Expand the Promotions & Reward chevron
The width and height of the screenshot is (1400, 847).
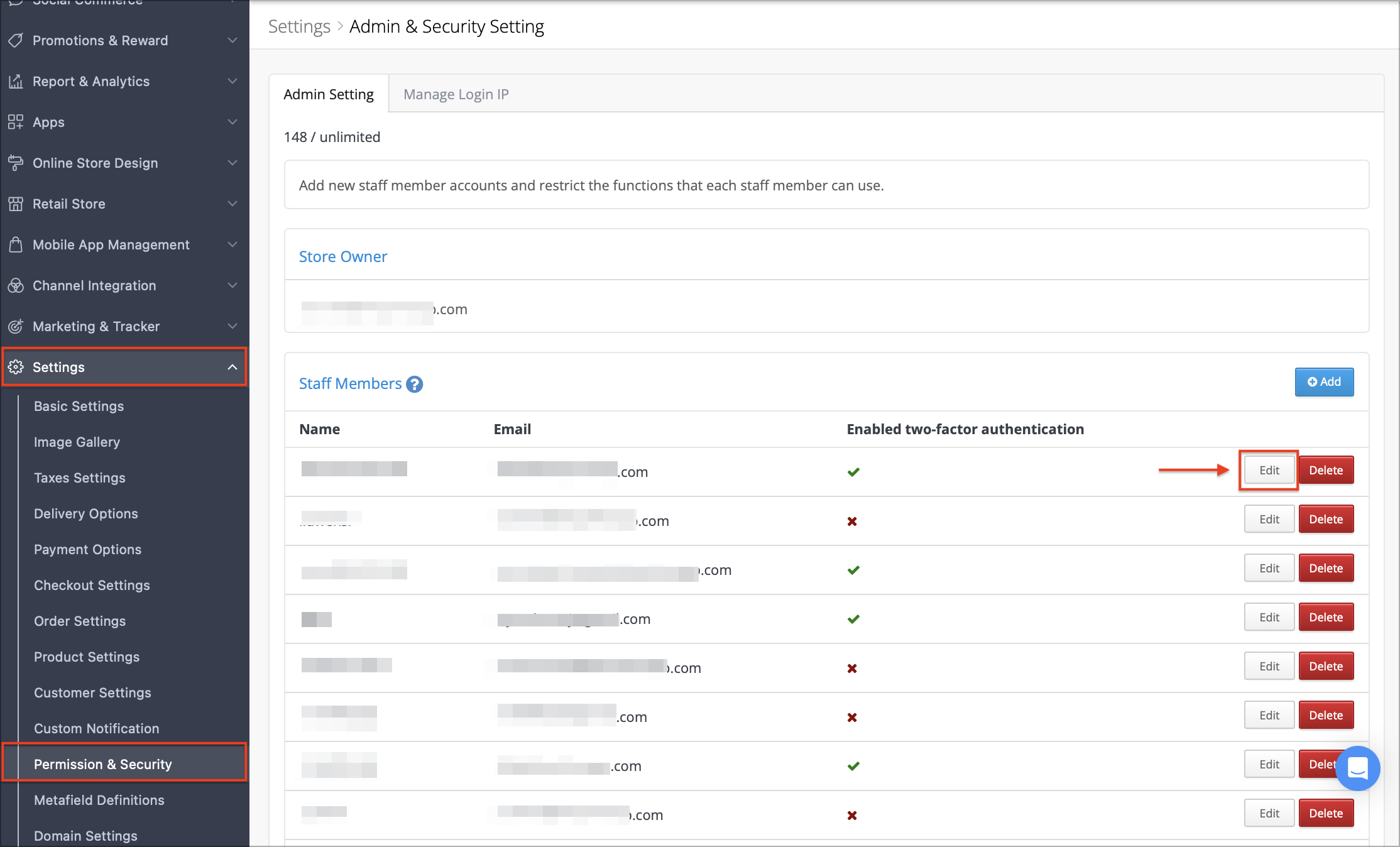pyautogui.click(x=232, y=40)
